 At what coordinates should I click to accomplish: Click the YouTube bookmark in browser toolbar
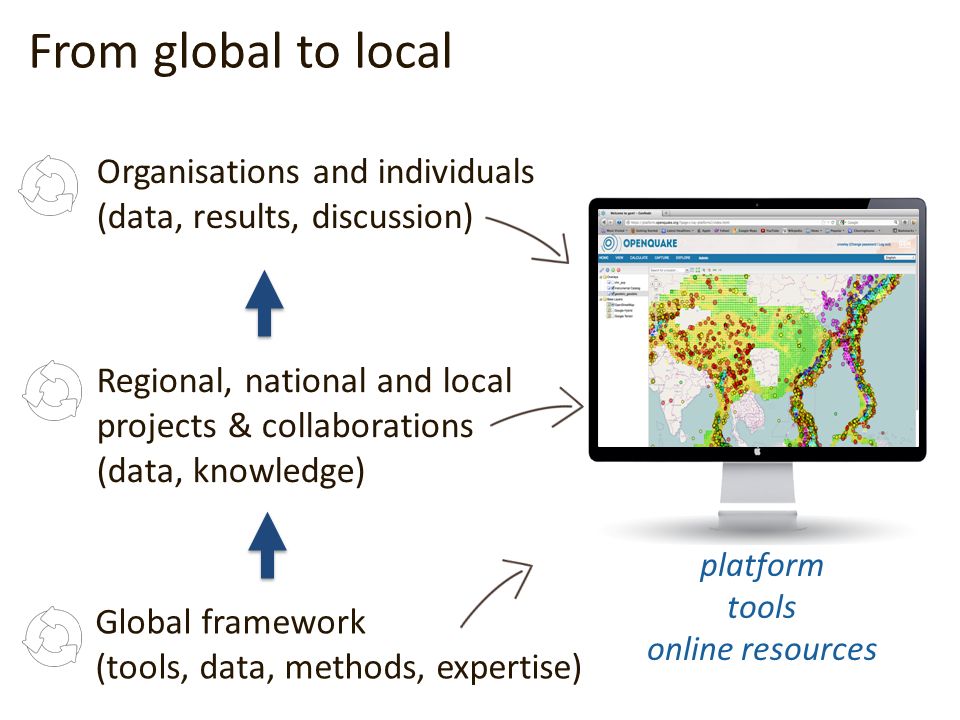click(x=770, y=231)
